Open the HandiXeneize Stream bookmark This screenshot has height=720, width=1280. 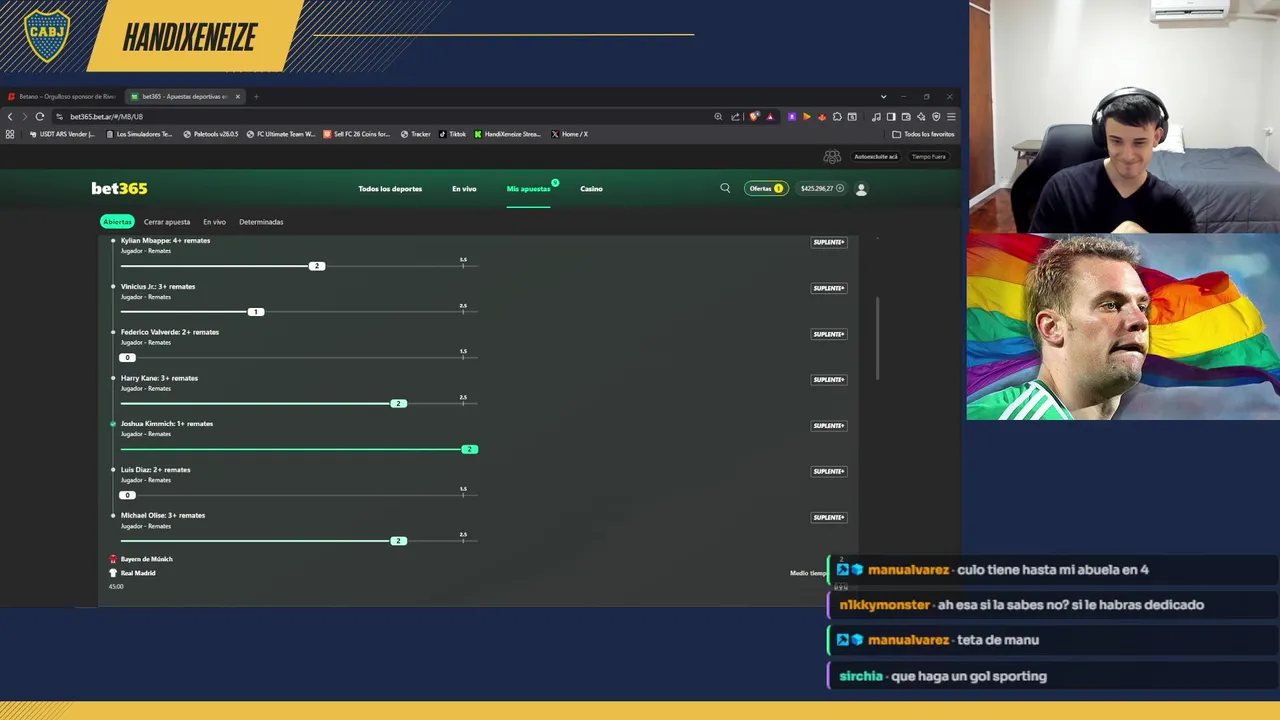pos(507,134)
